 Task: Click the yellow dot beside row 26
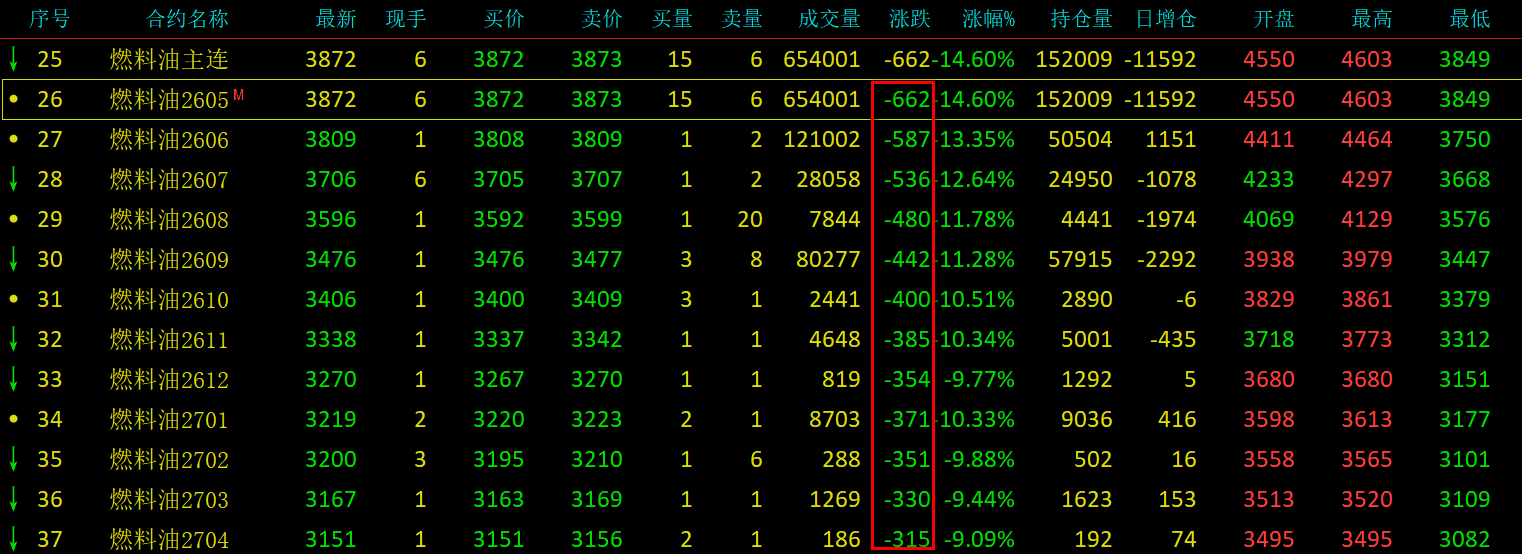(13, 100)
